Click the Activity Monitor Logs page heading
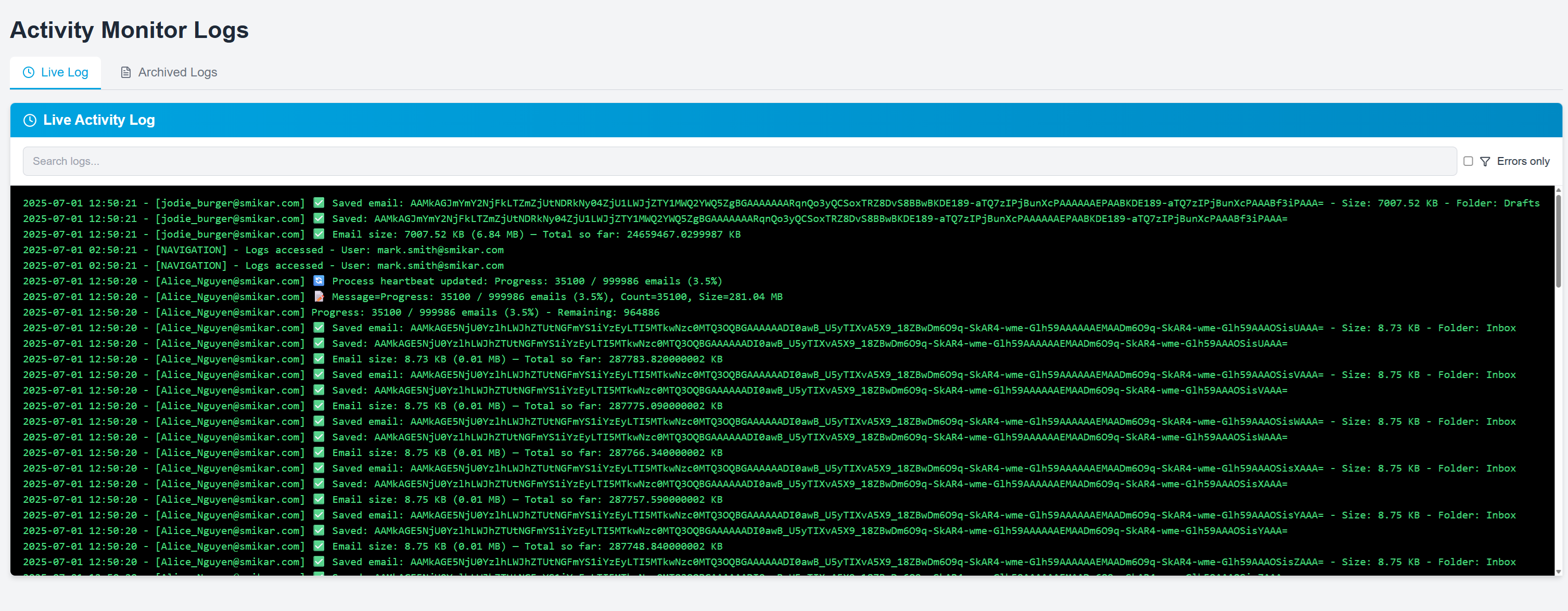 (x=129, y=30)
